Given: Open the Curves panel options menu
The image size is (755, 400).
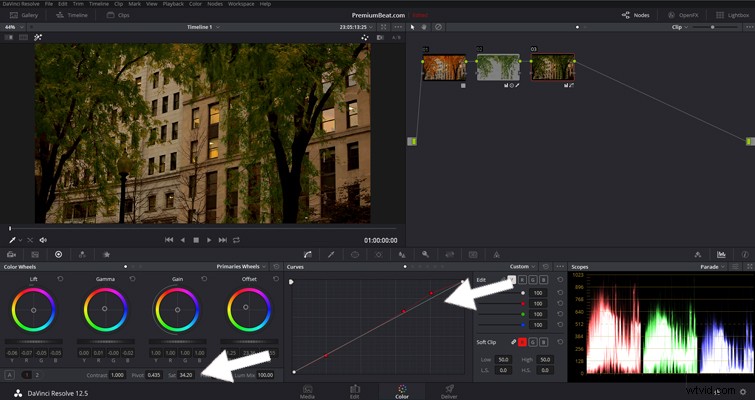Looking at the screenshot, I should (560, 267).
